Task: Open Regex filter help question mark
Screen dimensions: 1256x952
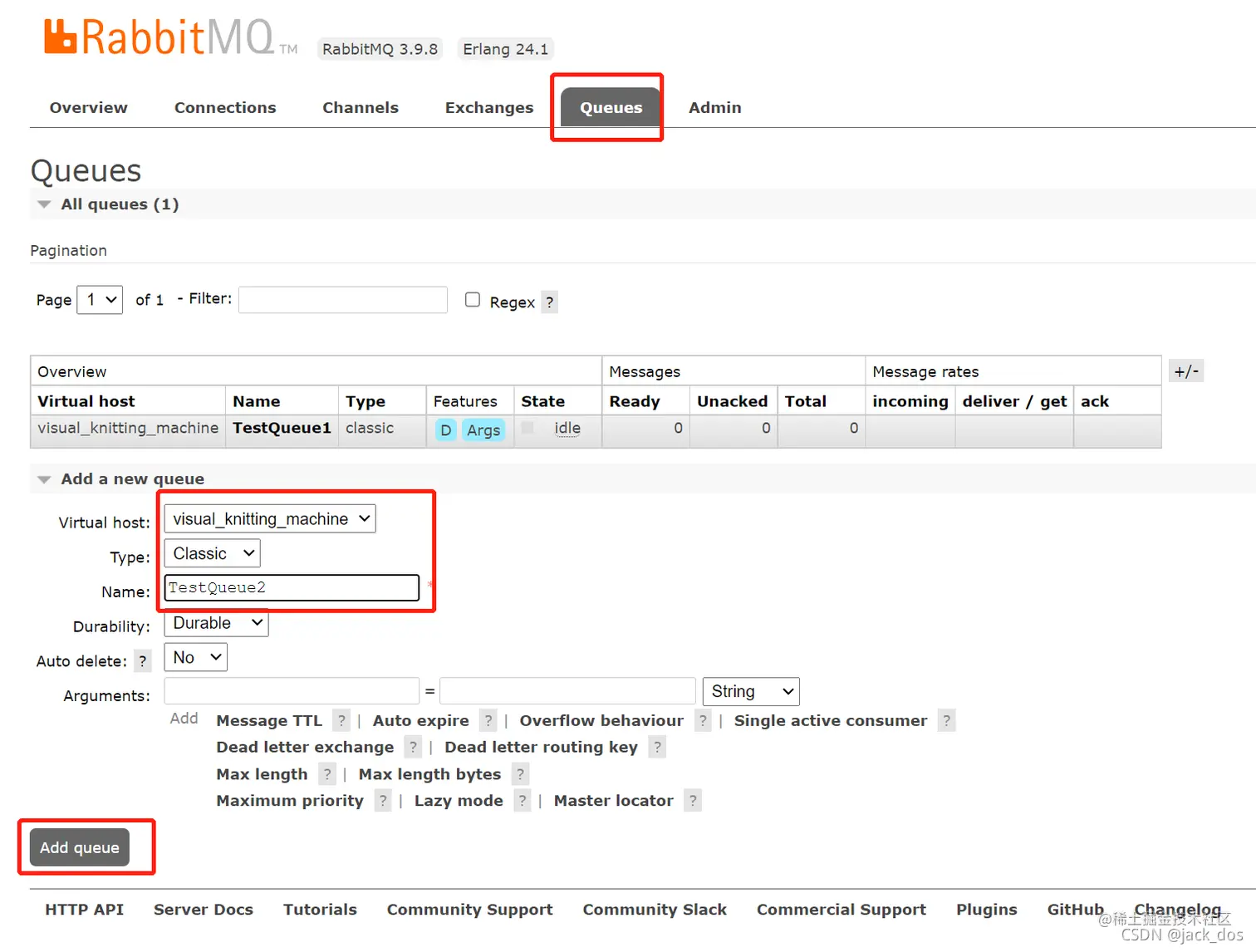Action: coord(549,302)
